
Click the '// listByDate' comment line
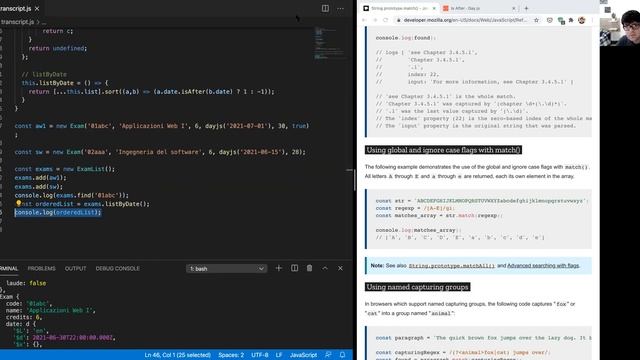(44, 74)
